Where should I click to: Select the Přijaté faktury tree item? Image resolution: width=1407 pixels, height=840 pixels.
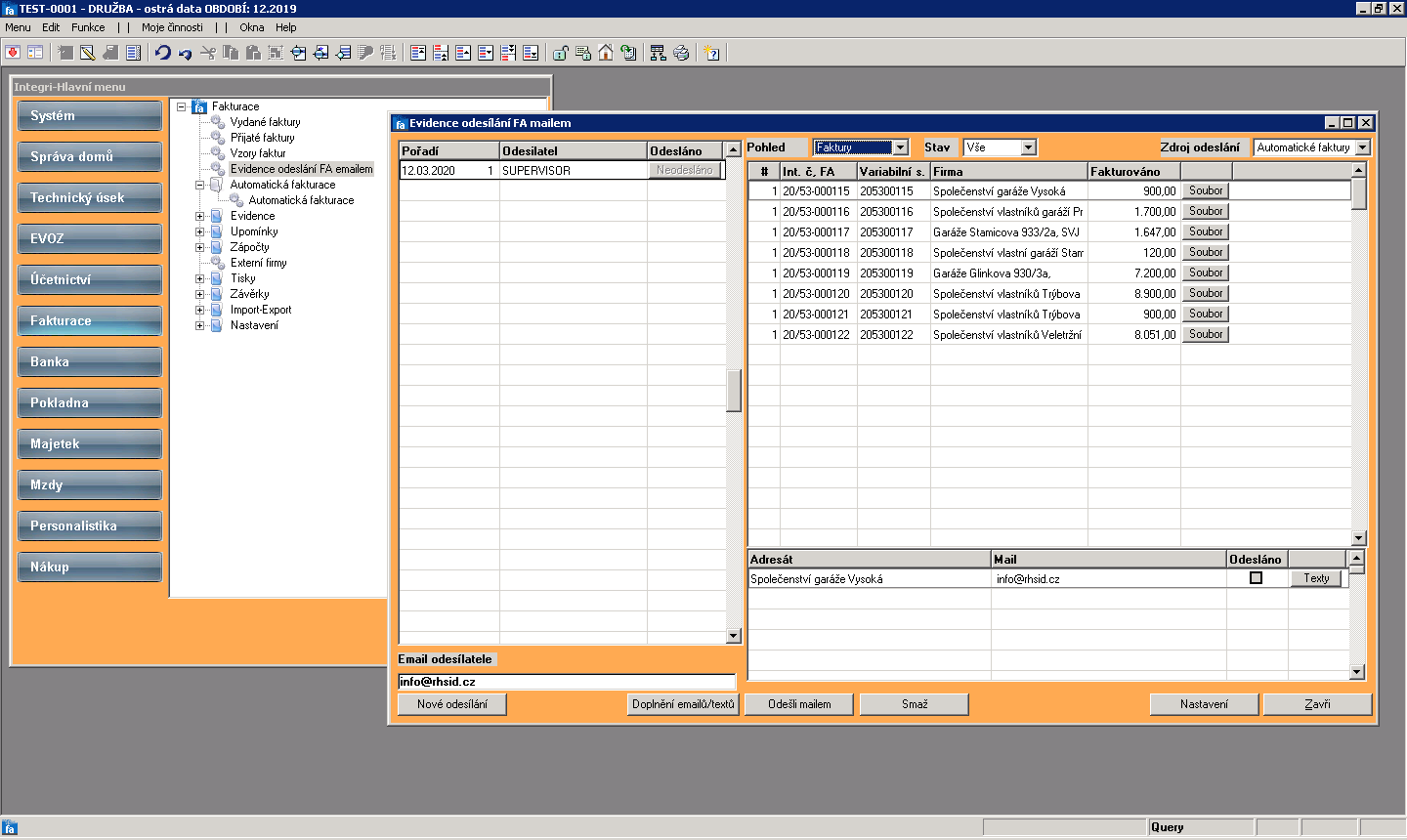[262, 138]
